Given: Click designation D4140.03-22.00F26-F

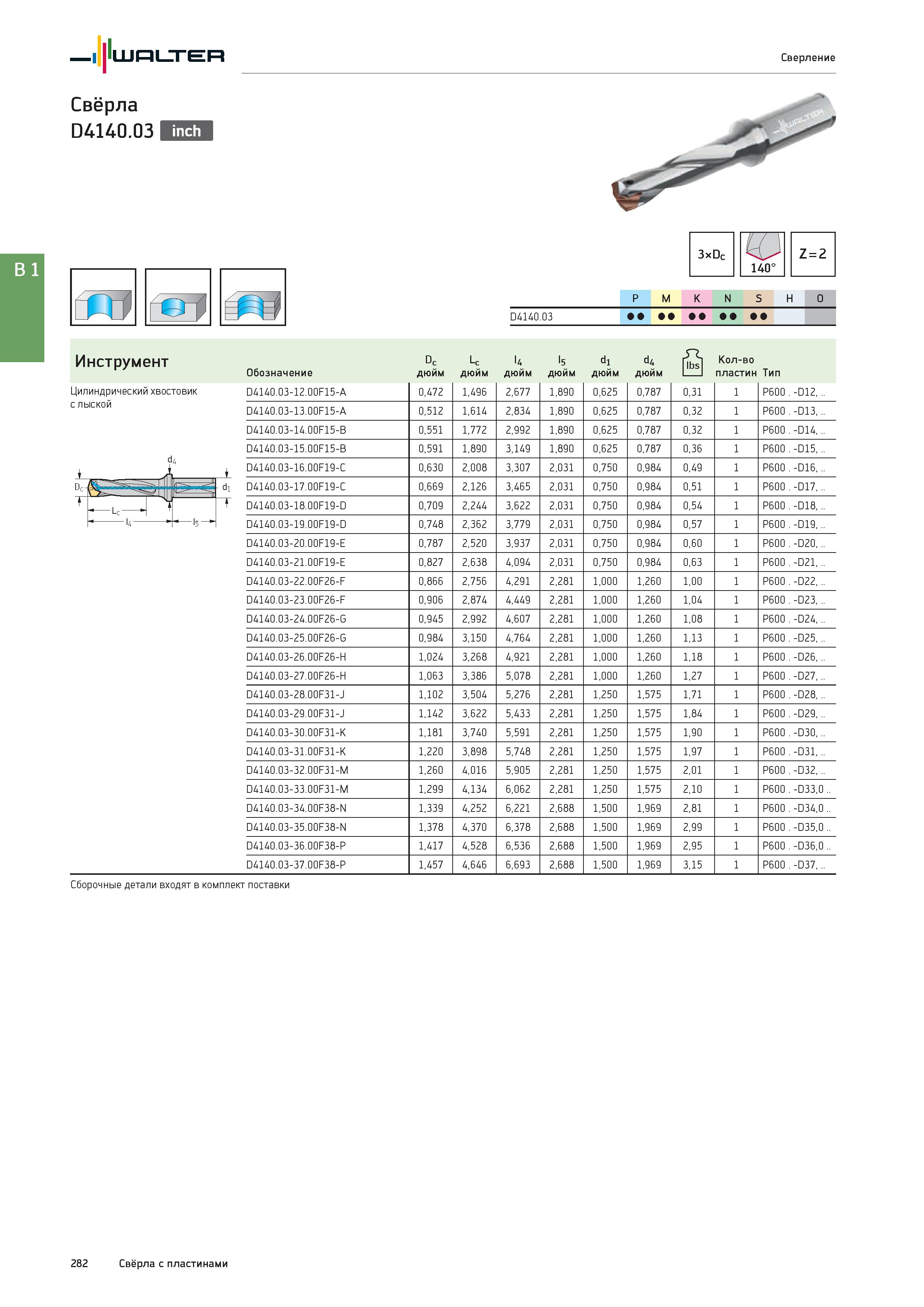Looking at the screenshot, I should point(296,581).
